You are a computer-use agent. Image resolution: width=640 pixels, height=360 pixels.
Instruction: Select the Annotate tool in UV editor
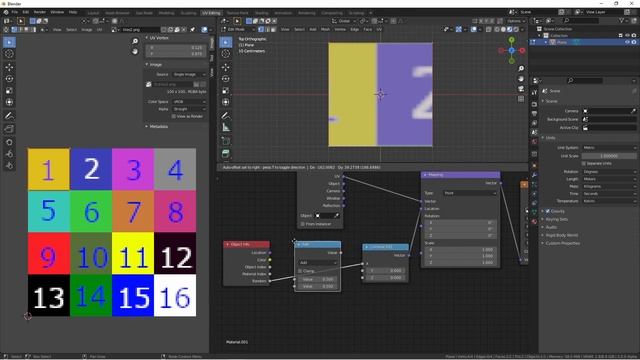(x=9, y=116)
